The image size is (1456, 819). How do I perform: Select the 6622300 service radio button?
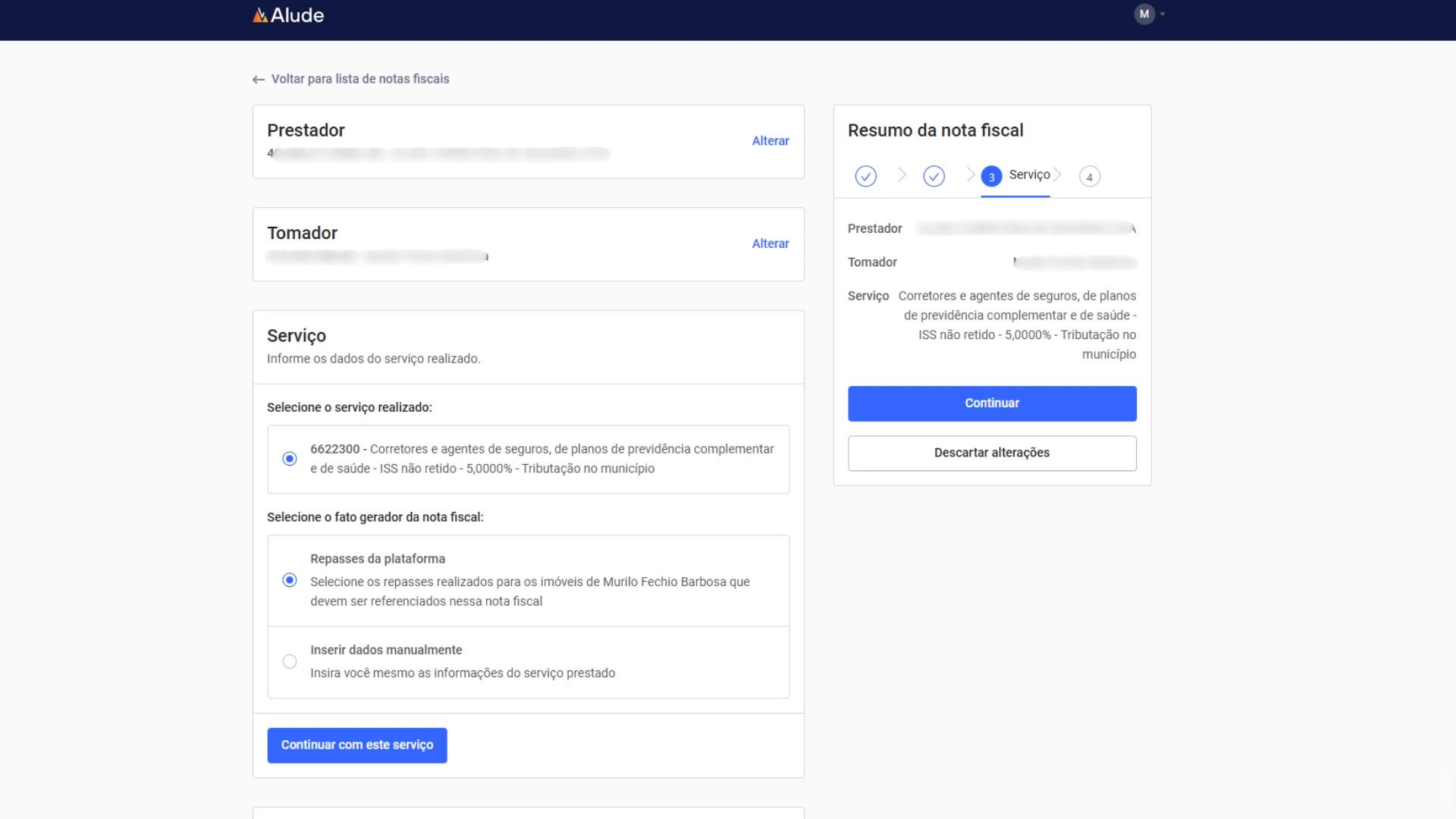(290, 459)
